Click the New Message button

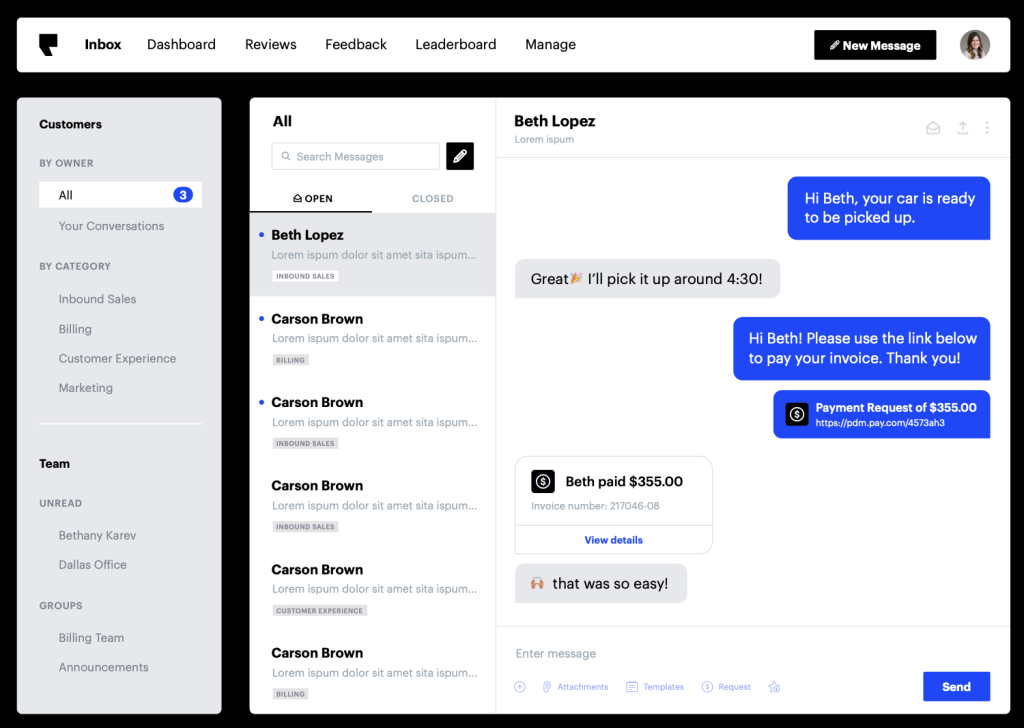pos(874,45)
